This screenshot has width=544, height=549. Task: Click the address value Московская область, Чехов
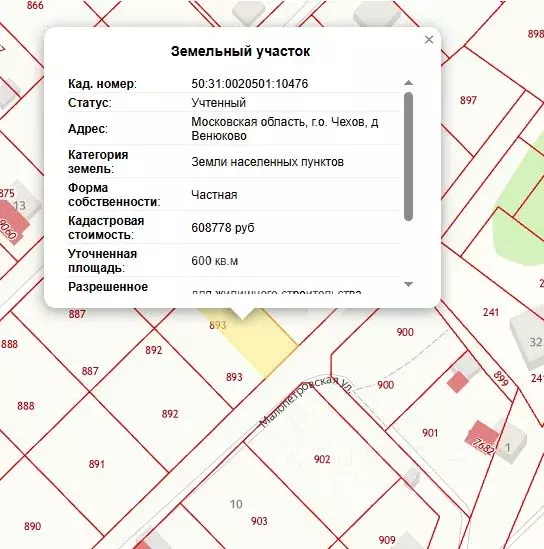click(x=285, y=128)
